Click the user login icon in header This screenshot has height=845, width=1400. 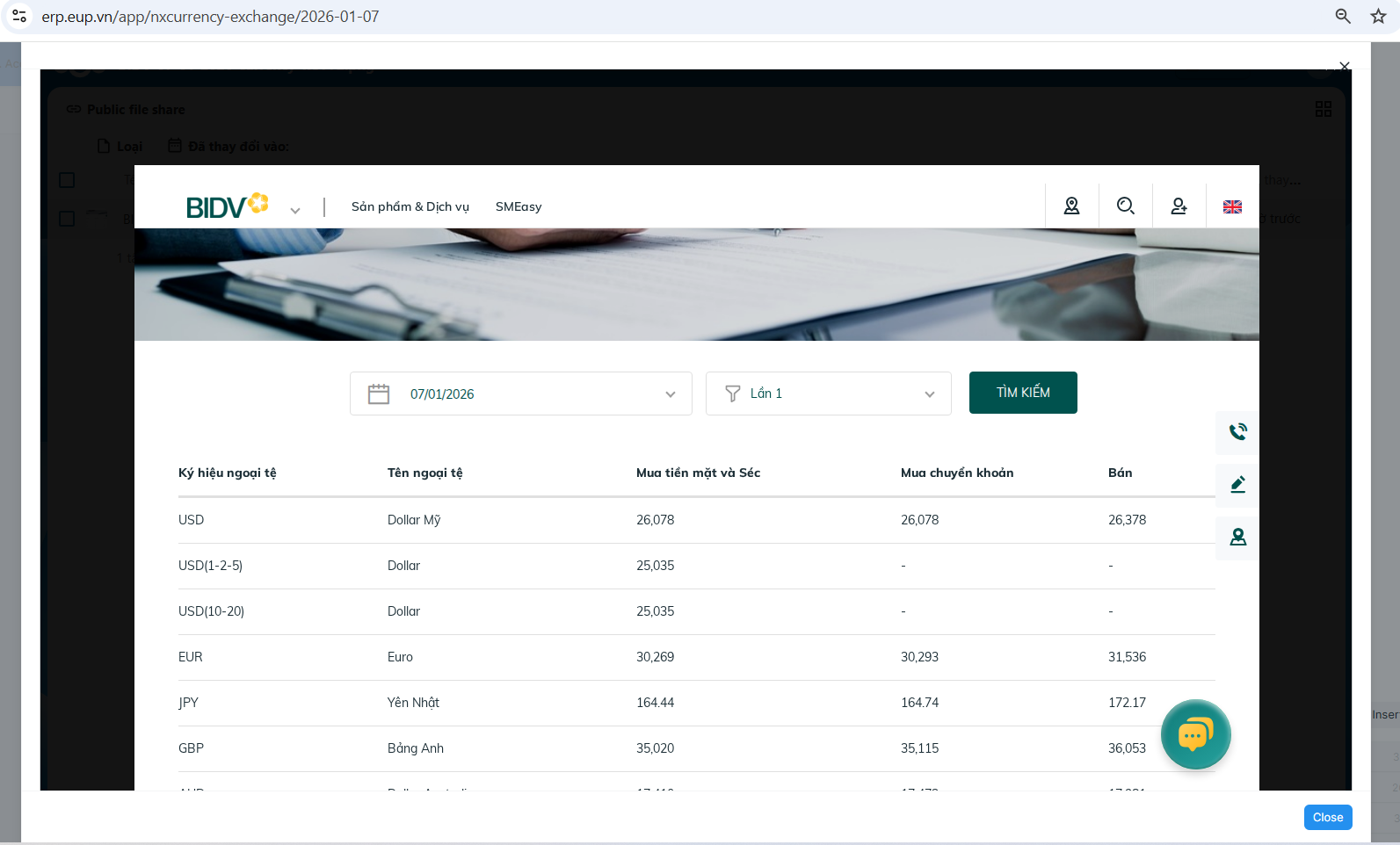click(x=1179, y=206)
